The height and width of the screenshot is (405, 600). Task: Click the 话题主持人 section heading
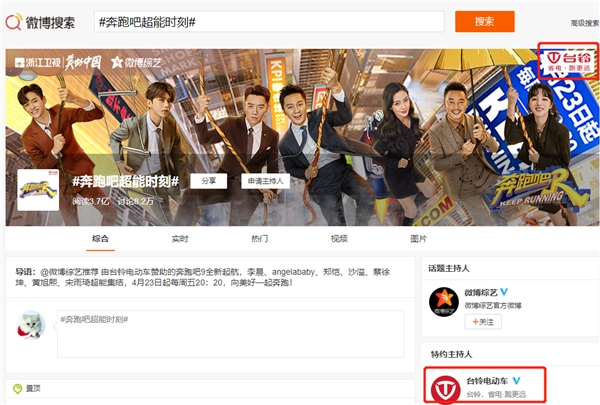coord(449,268)
